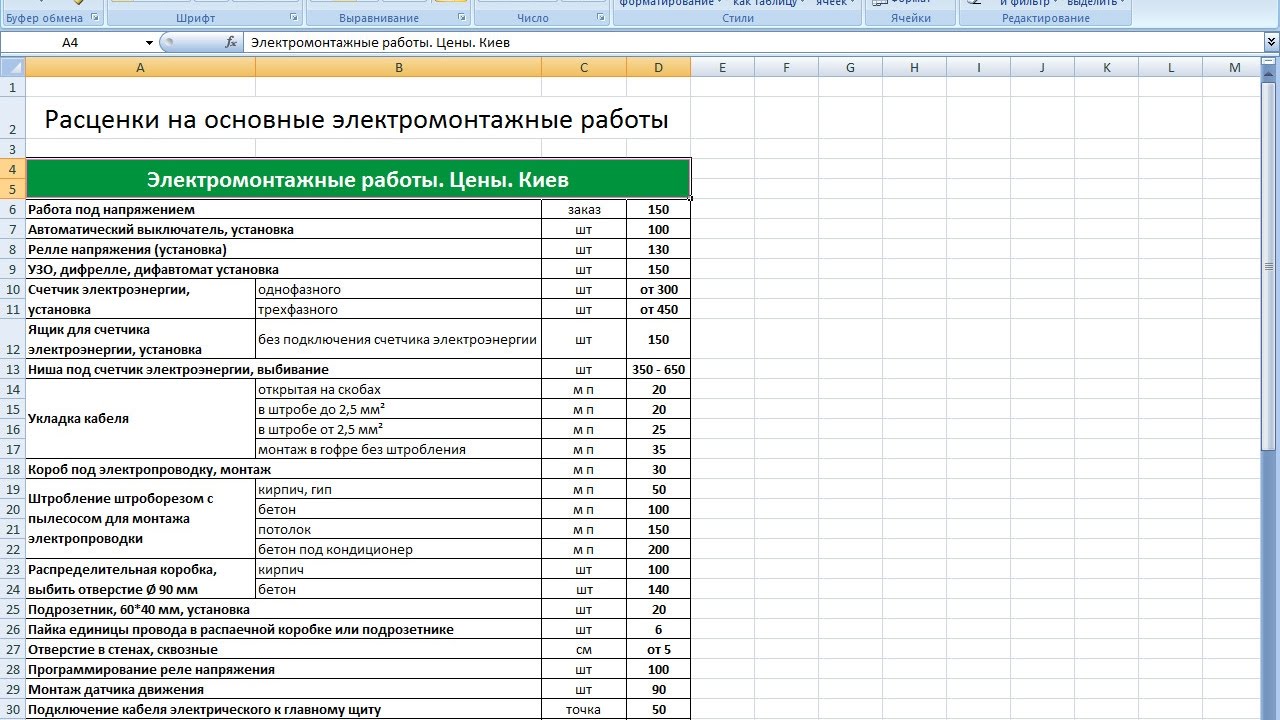
Task: Select row 12 header
Action: click(13, 339)
